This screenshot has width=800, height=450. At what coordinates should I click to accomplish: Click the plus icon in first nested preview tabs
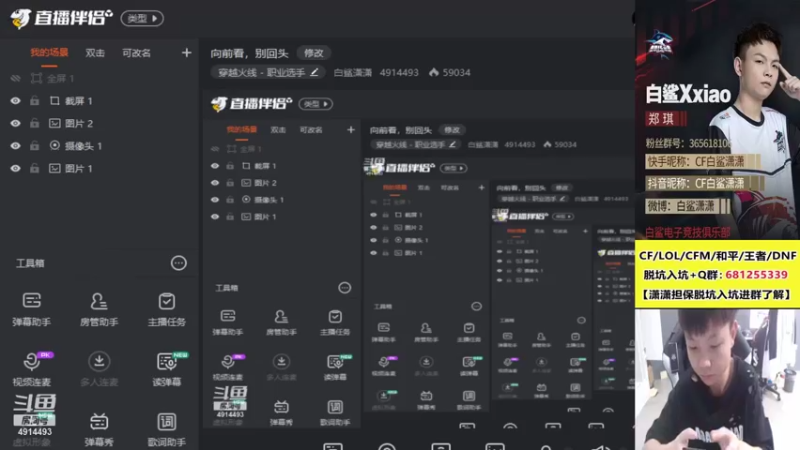[x=351, y=130]
